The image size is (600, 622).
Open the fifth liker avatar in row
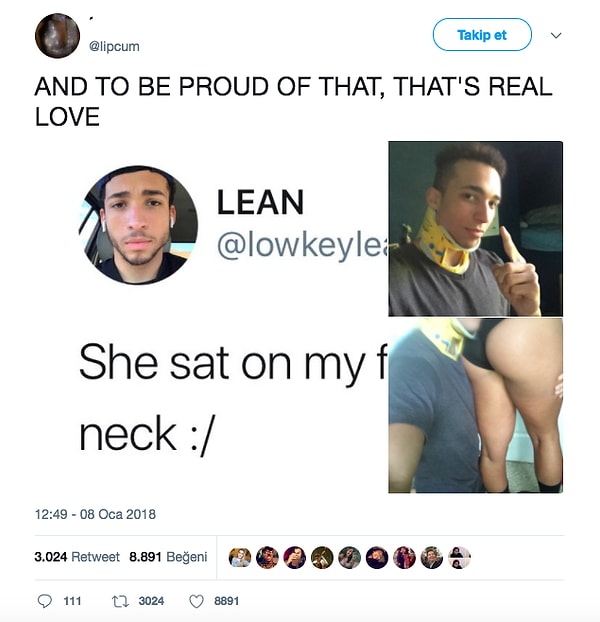pyautogui.click(x=349, y=557)
